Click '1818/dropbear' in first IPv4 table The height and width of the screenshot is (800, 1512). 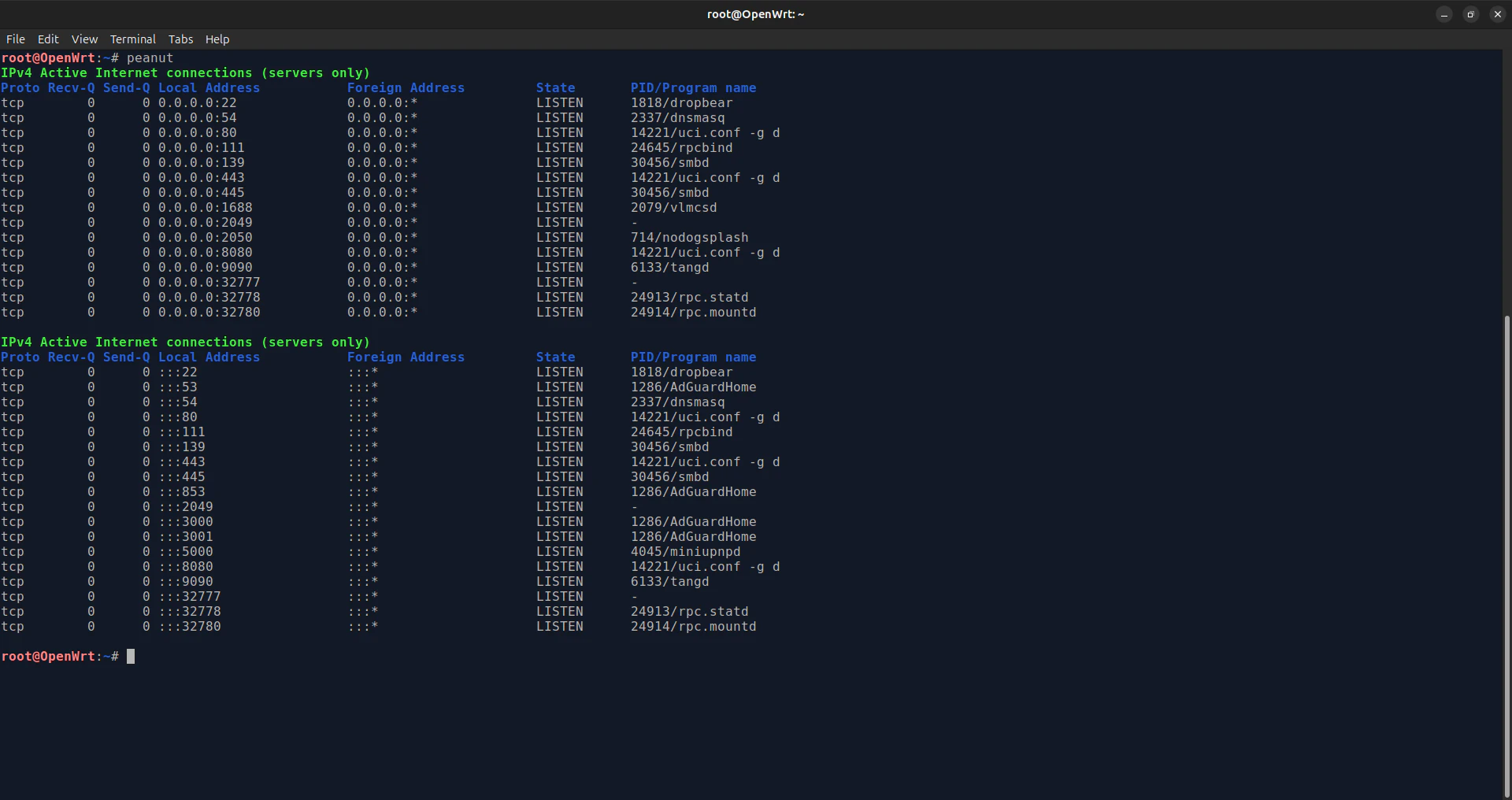tap(682, 103)
